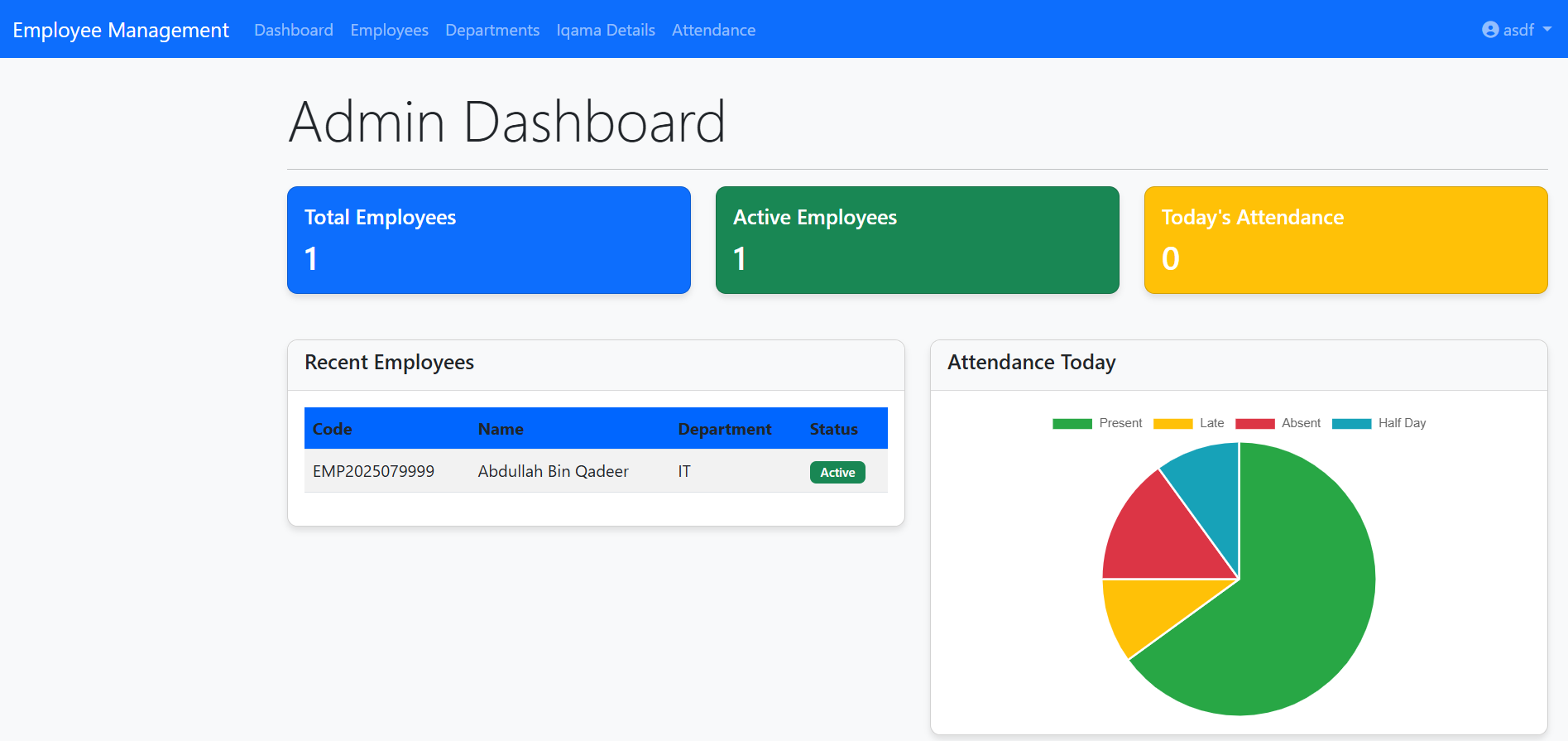1568x741 pixels.
Task: Click the Today's Attendance card
Action: coord(1346,240)
